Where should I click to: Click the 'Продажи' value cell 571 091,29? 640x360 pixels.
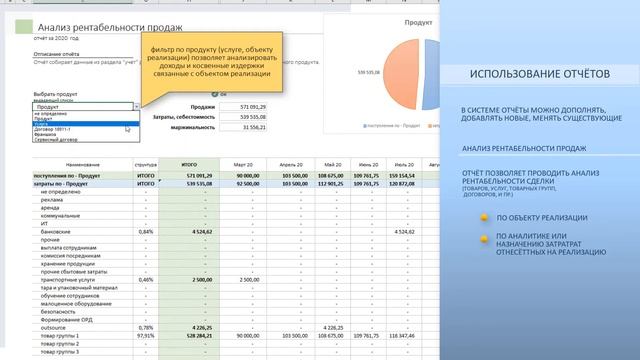click(x=243, y=107)
